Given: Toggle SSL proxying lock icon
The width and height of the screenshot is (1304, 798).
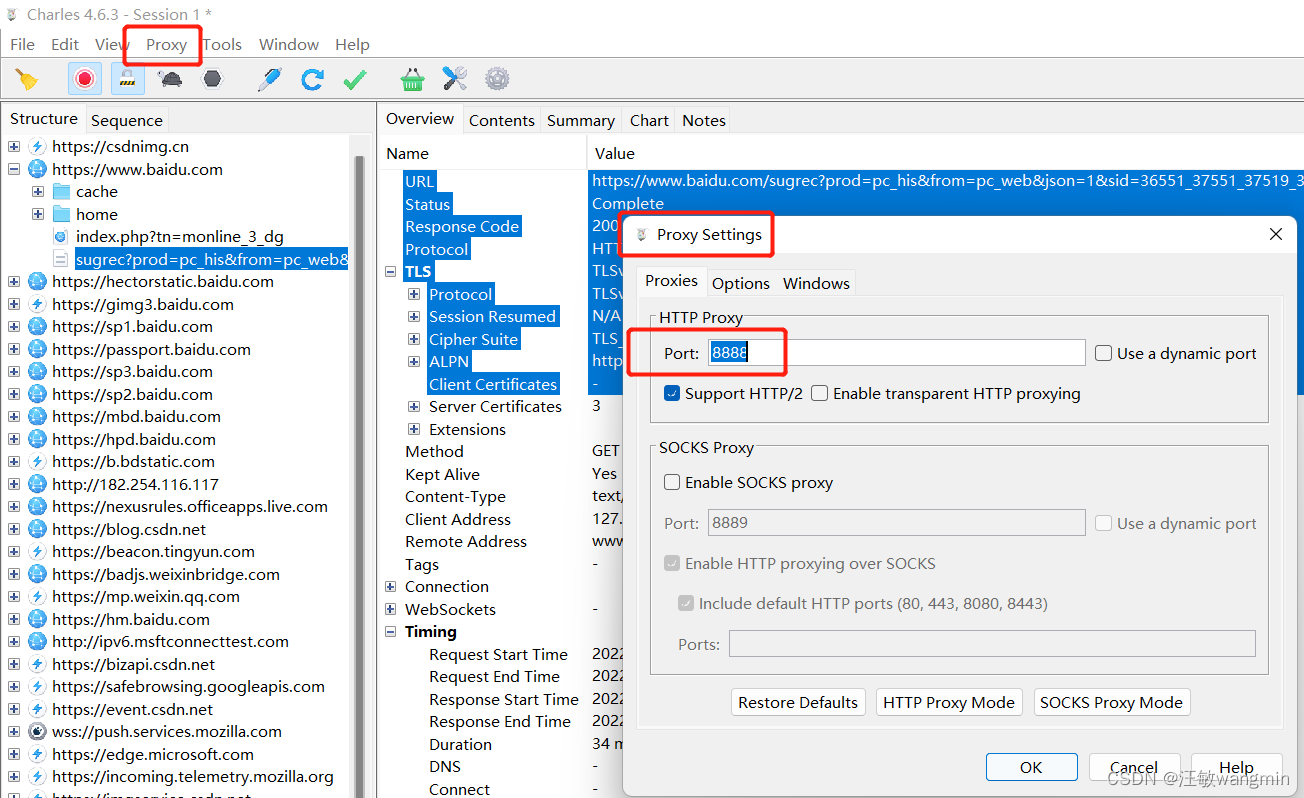Looking at the screenshot, I should pos(127,79).
